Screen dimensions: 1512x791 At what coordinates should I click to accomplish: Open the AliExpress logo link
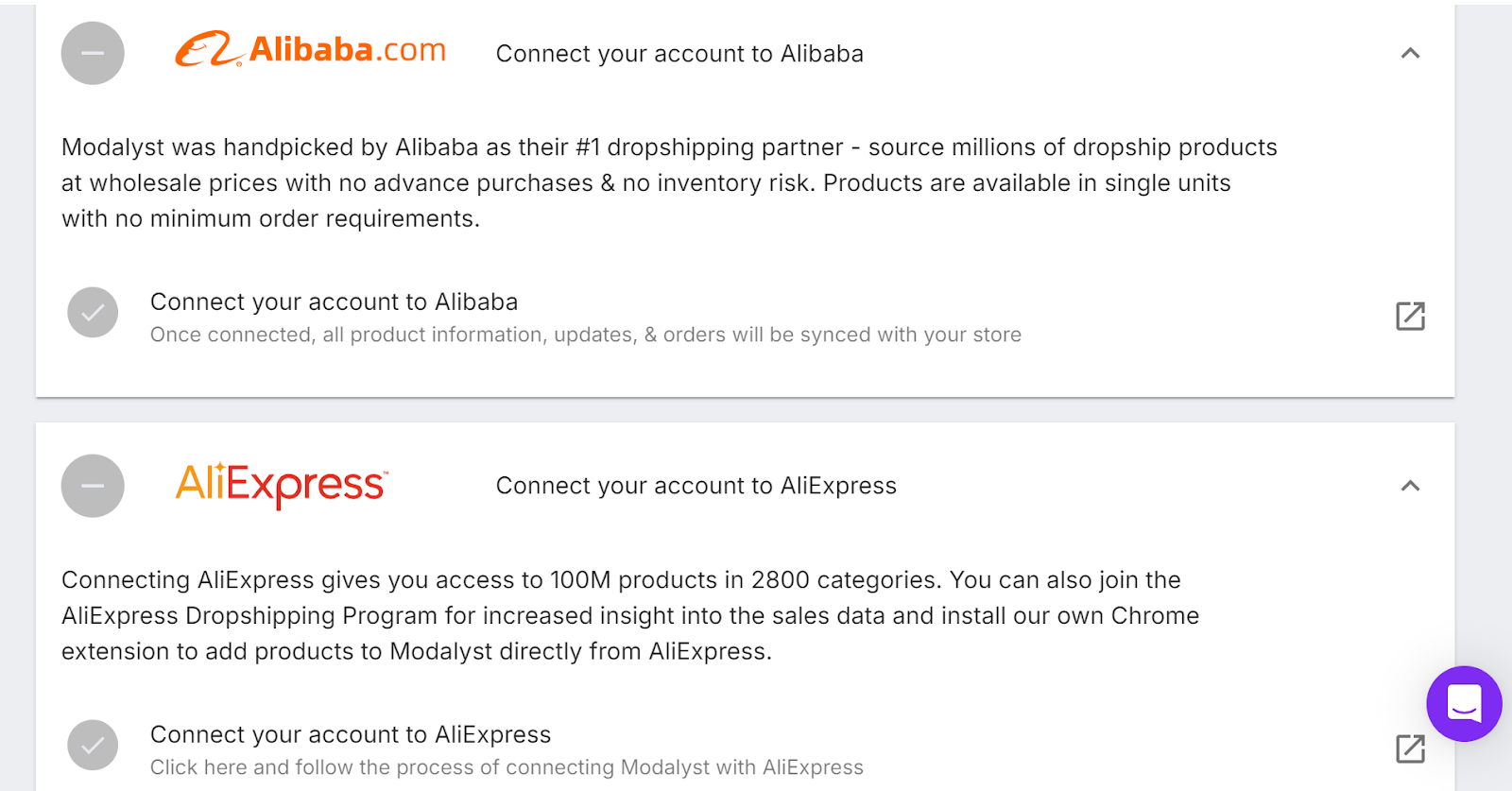coord(280,484)
